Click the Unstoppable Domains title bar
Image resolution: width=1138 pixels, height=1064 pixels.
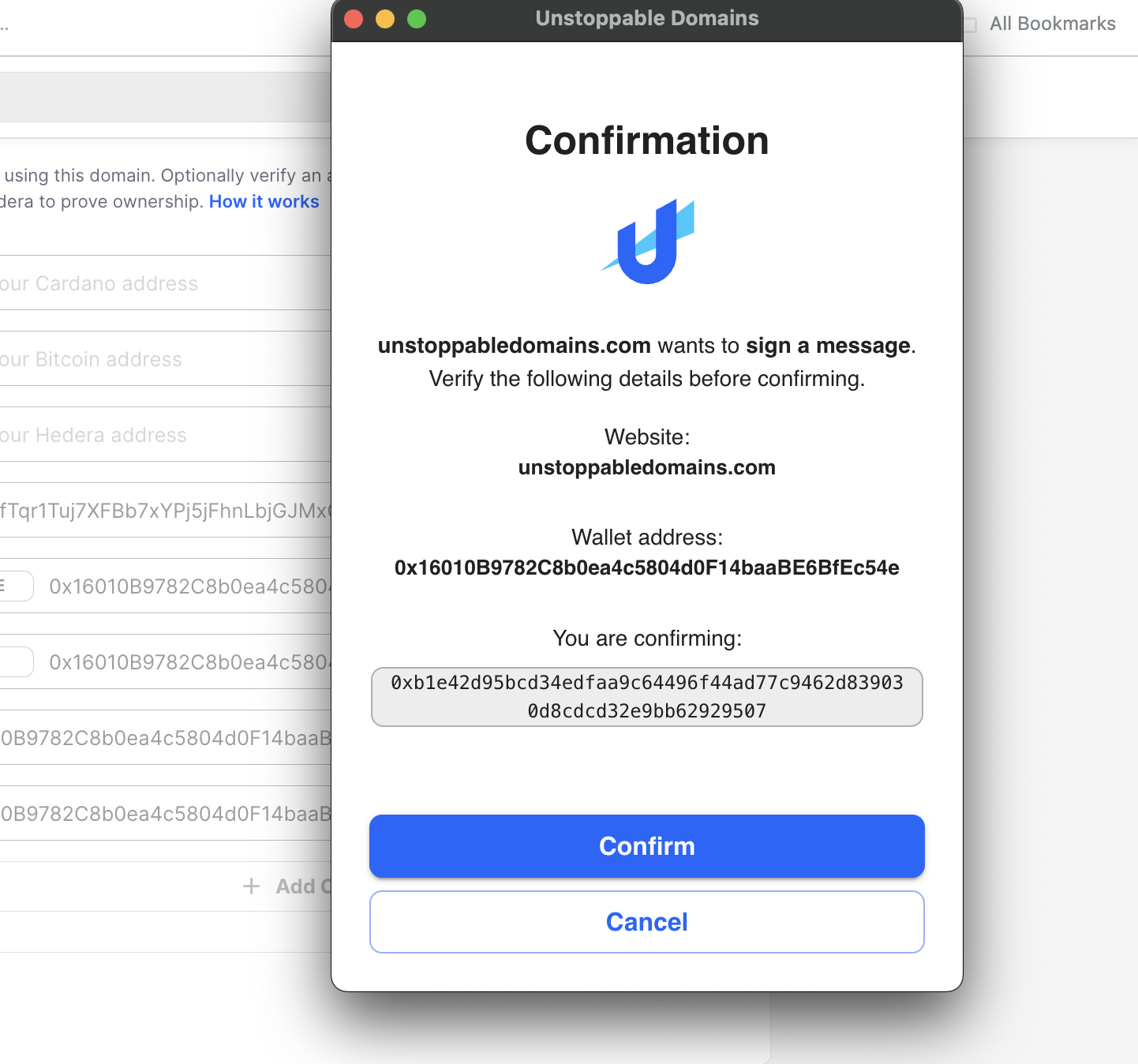point(647,18)
